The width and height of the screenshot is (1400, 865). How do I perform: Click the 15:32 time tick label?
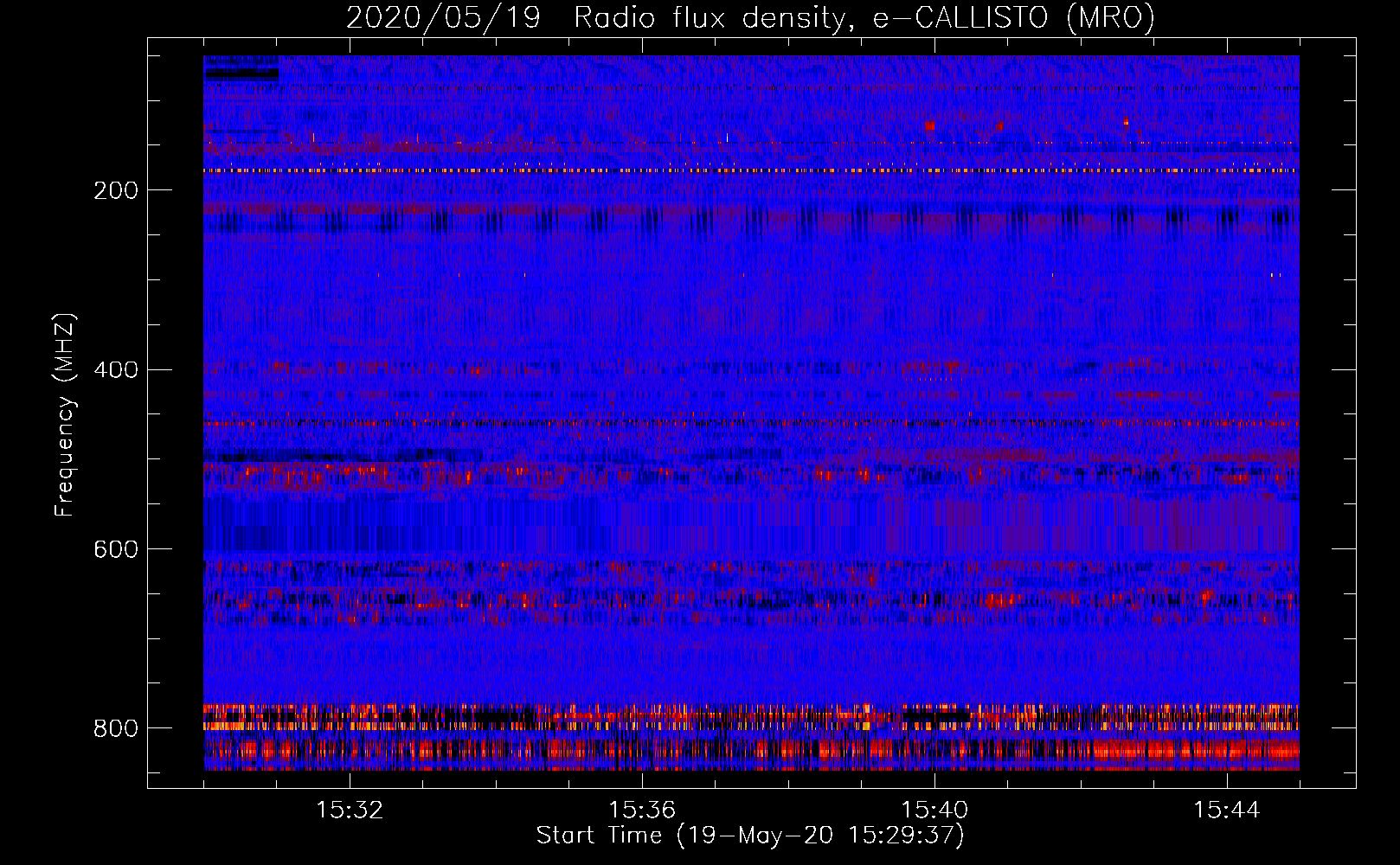[350, 811]
